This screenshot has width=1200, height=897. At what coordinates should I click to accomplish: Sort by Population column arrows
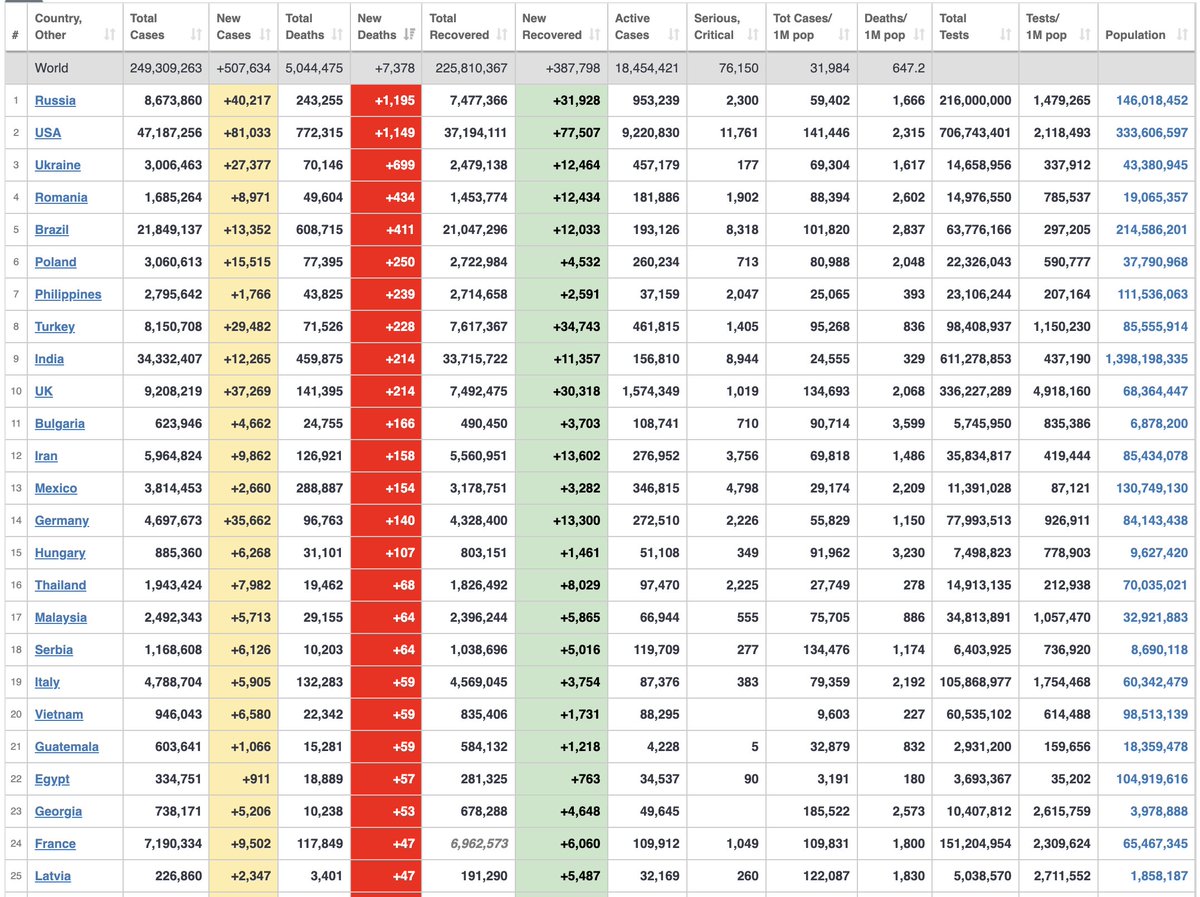[1182, 35]
